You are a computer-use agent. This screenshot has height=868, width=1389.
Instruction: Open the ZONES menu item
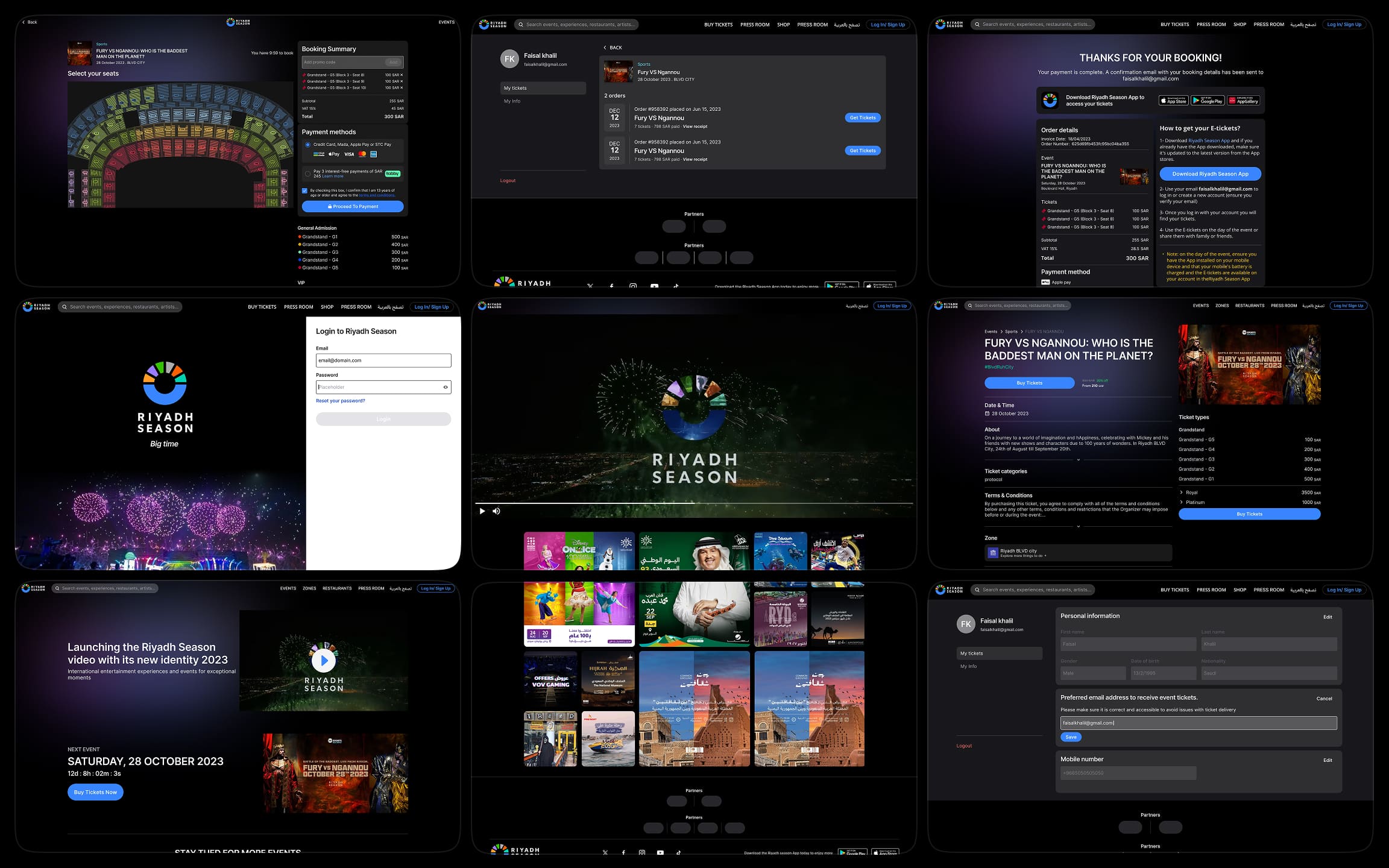(1221, 306)
